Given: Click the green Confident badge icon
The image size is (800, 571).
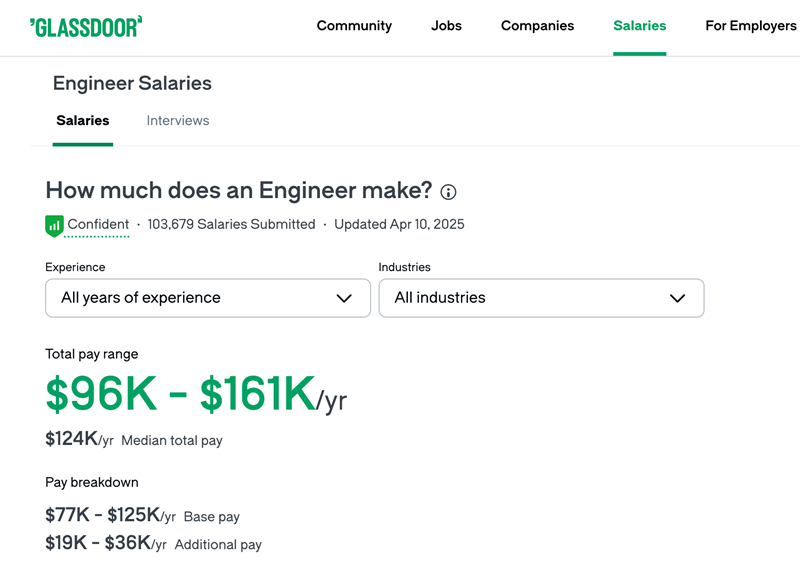Looking at the screenshot, I should point(54,226).
